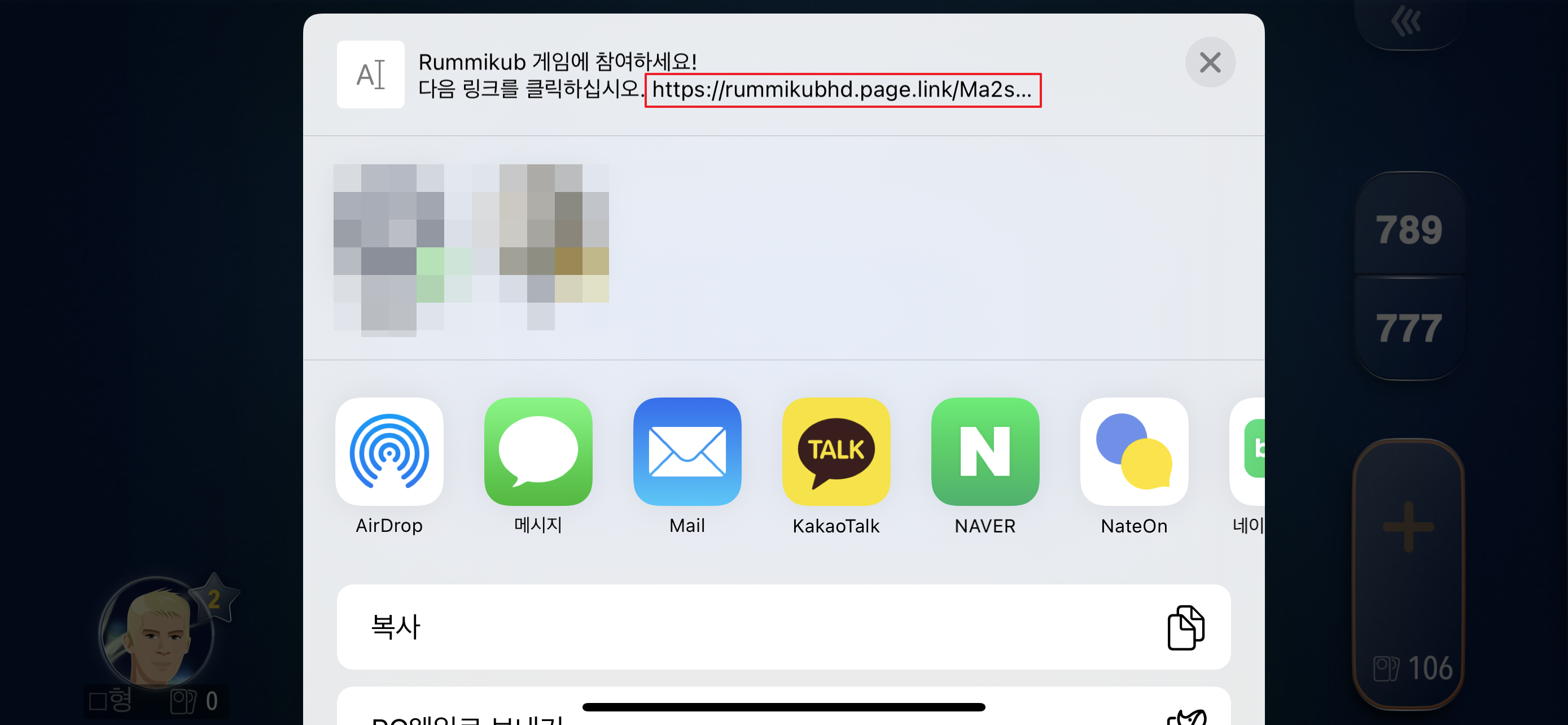Image resolution: width=1568 pixels, height=725 pixels.
Task: Click the copy (복사) document icon
Action: (x=1185, y=627)
